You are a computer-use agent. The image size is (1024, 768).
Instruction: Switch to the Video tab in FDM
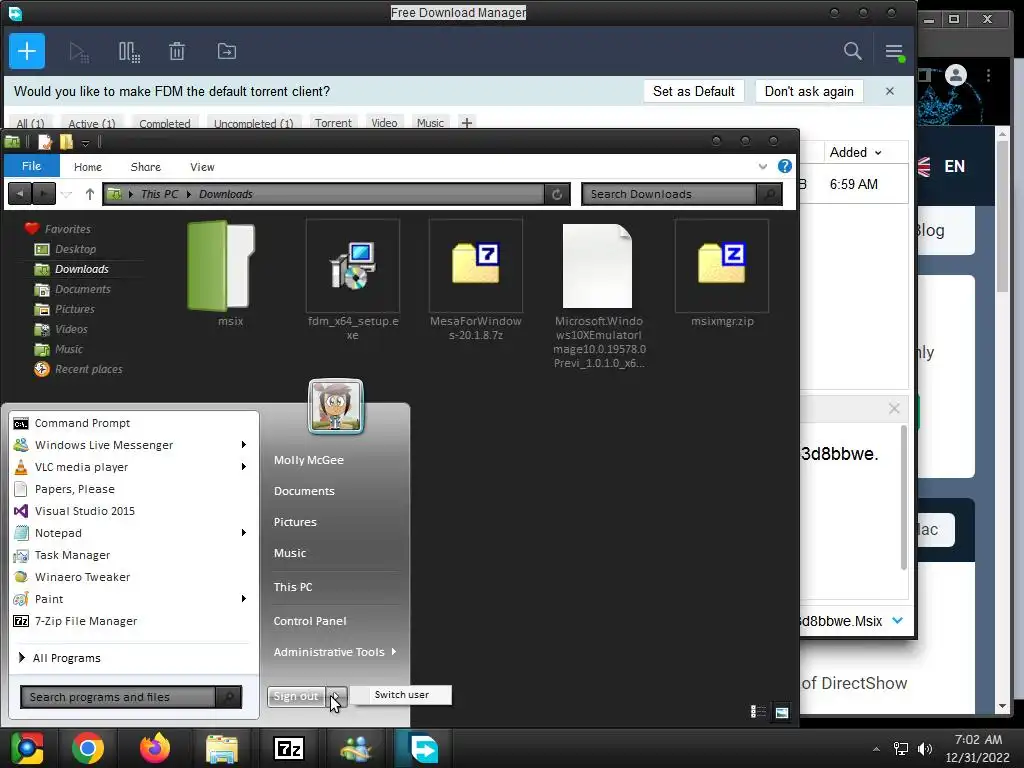[384, 123]
